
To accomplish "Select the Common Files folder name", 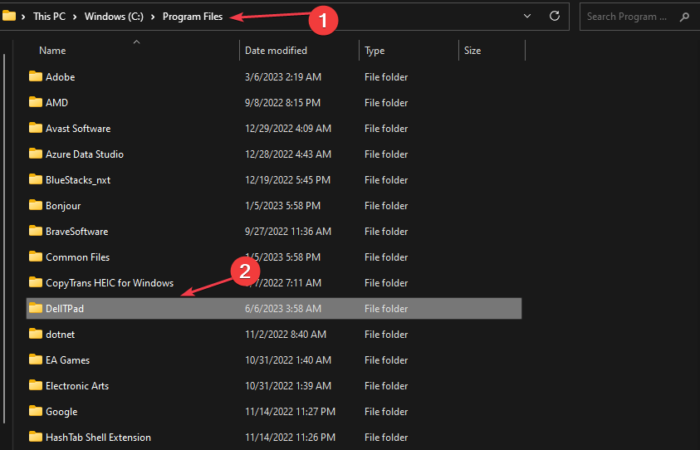I will pos(78,257).
